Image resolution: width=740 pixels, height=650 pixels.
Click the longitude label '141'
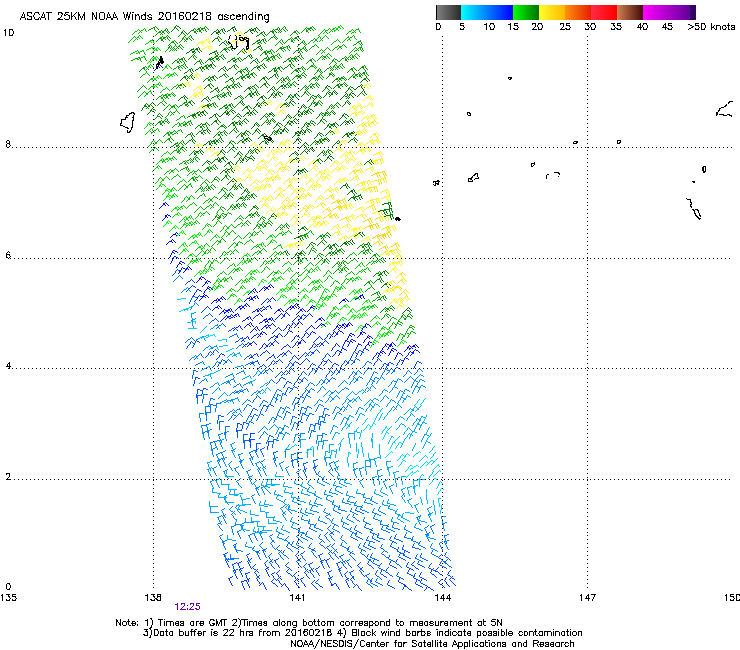297,598
